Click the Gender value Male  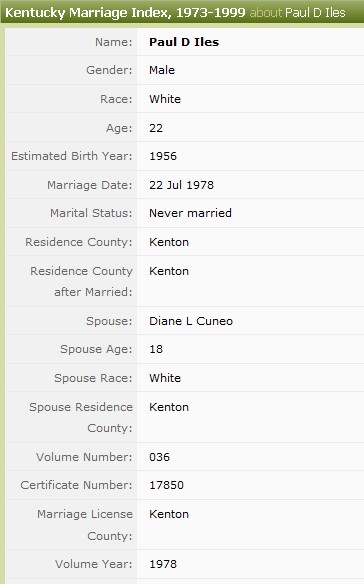coord(162,70)
